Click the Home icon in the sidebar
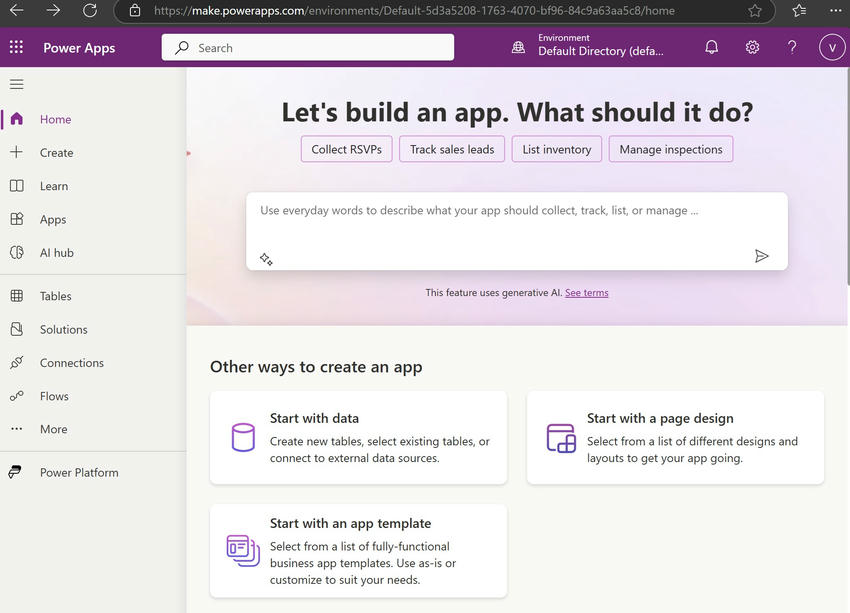 pos(17,119)
